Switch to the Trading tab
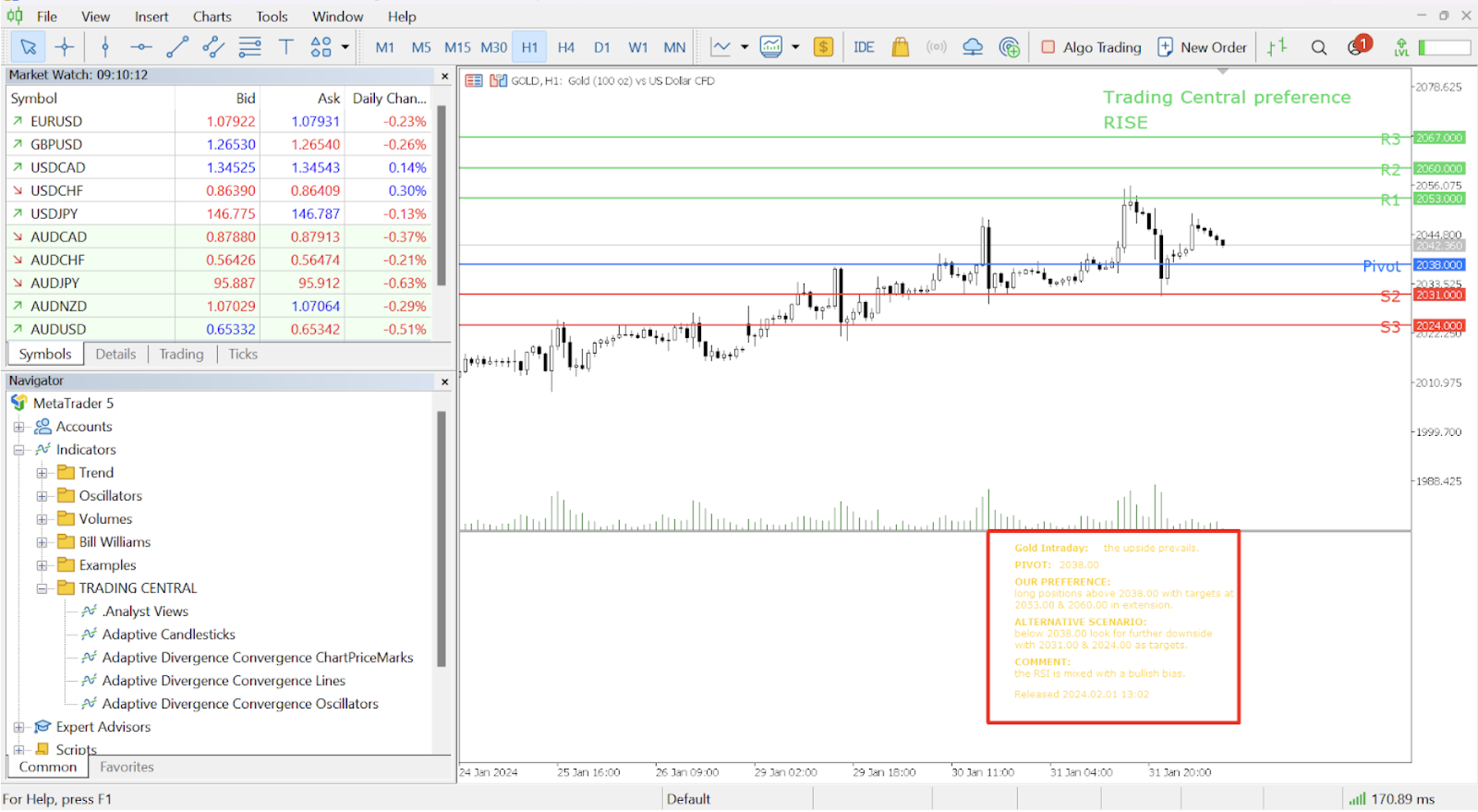Screen dimensions: 1478x812 click(181, 354)
